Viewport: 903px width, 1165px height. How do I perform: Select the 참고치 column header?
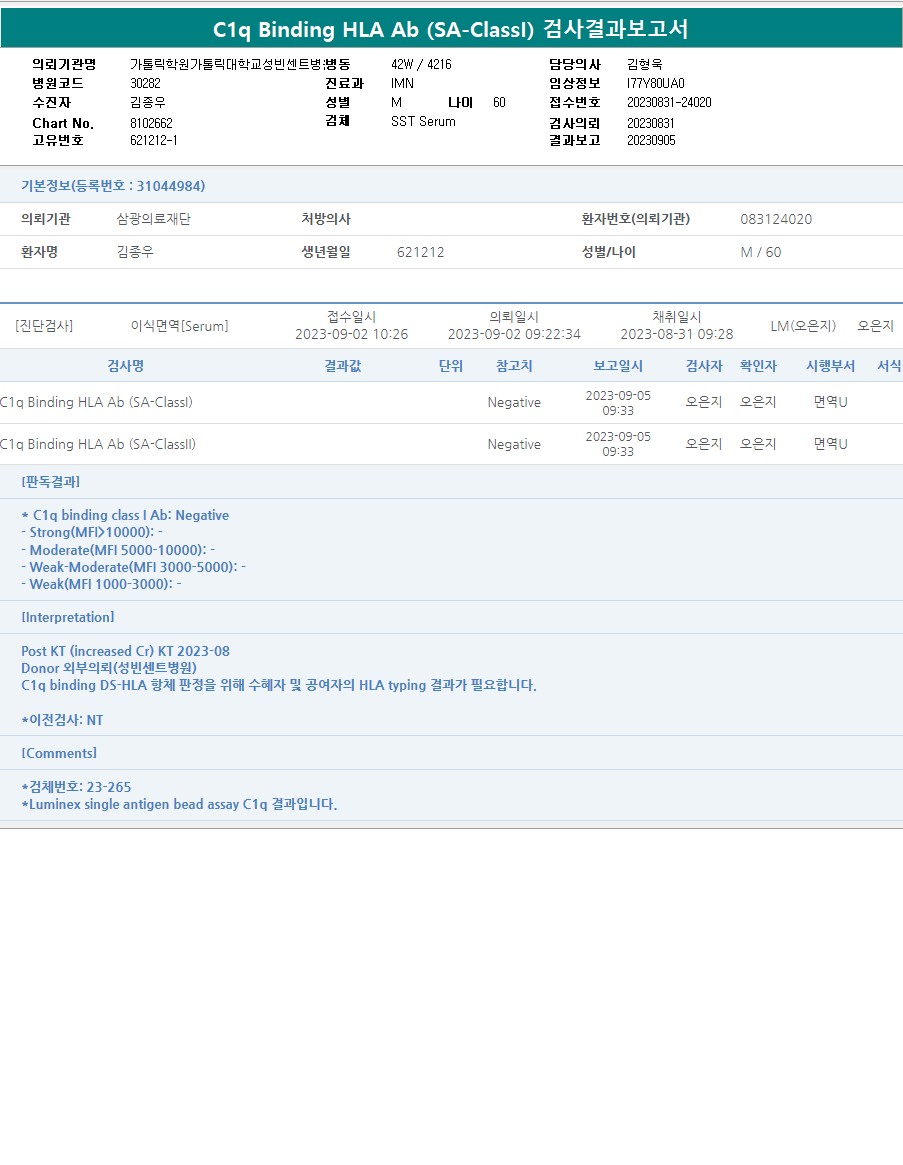[514, 366]
